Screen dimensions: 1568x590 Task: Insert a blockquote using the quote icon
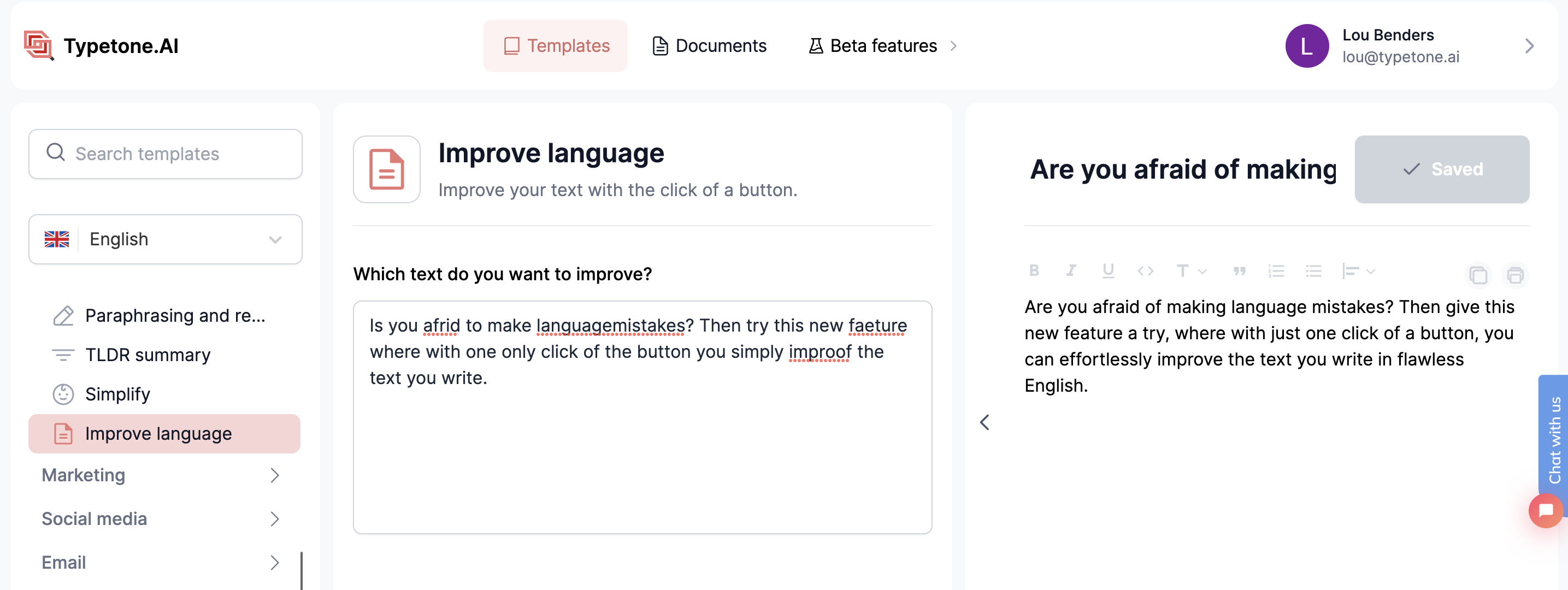click(x=1239, y=270)
